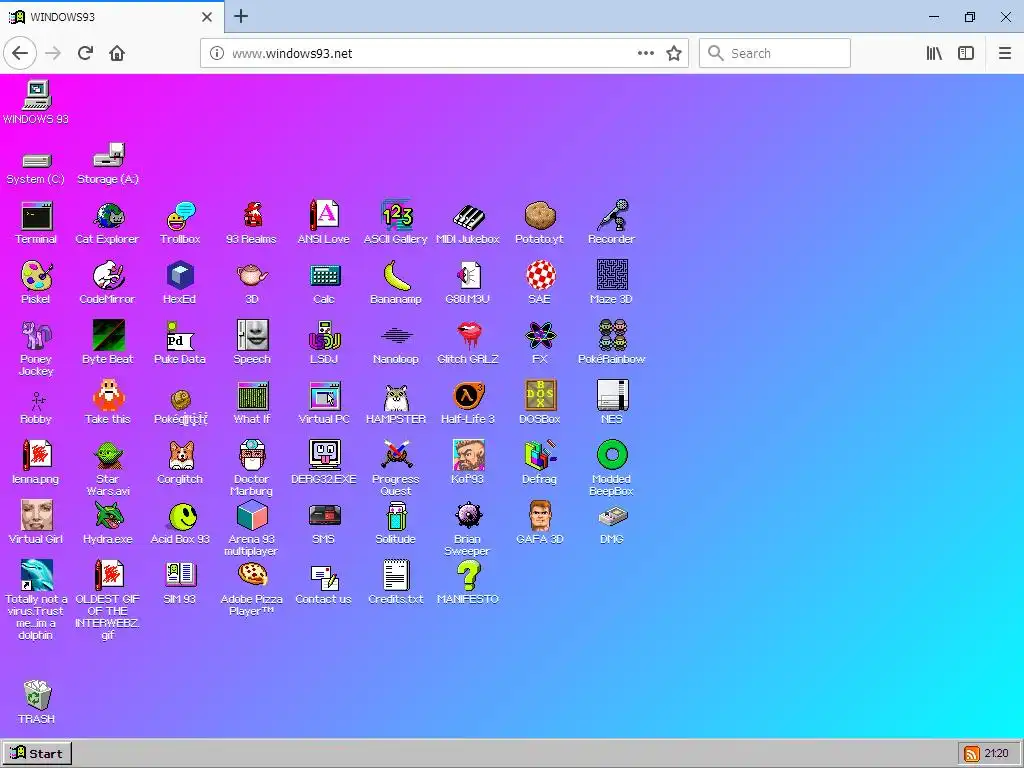Open Adobe Pizza Player icon
The image size is (1024, 768).
252,575
